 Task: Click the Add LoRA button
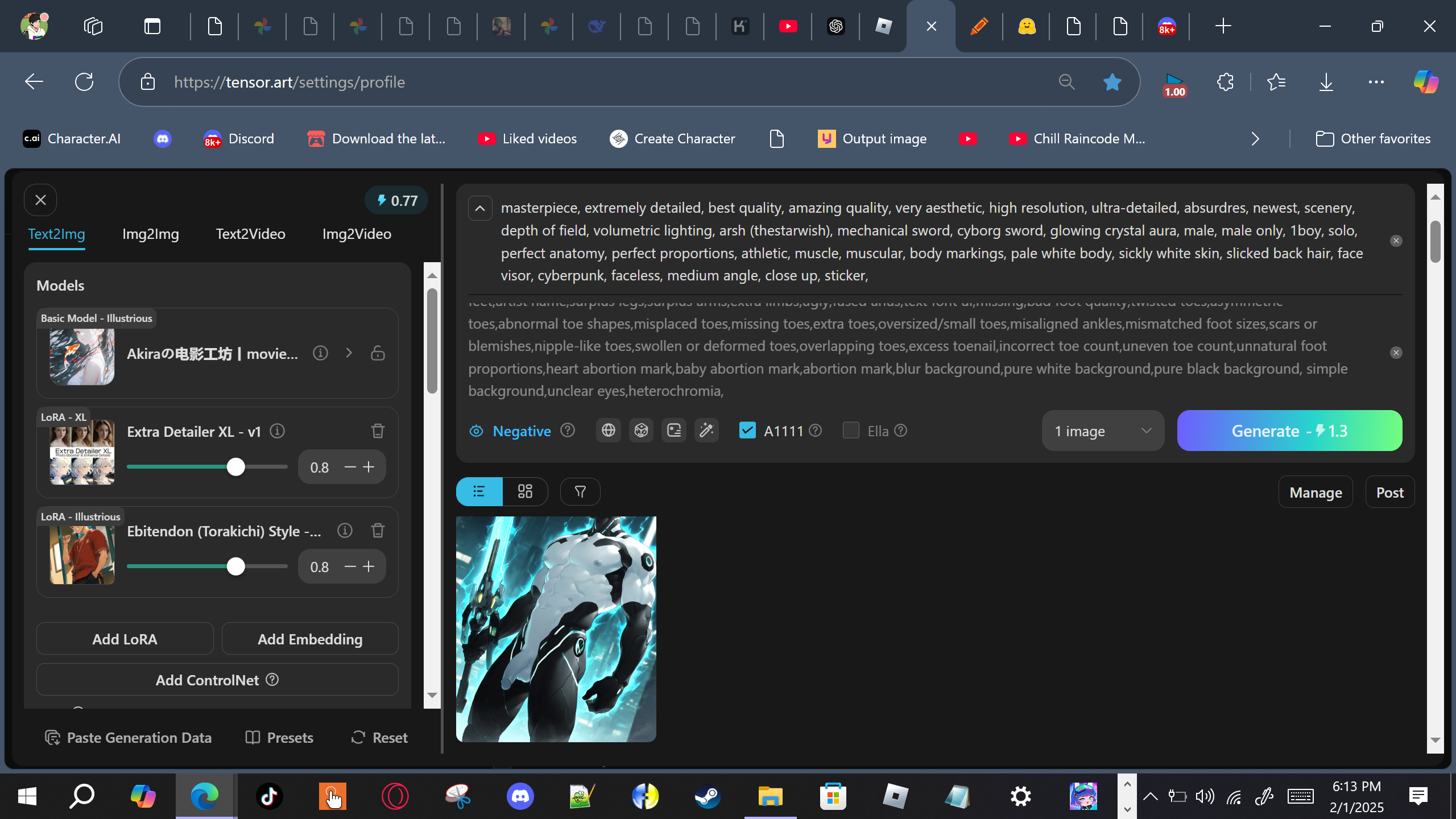click(125, 639)
